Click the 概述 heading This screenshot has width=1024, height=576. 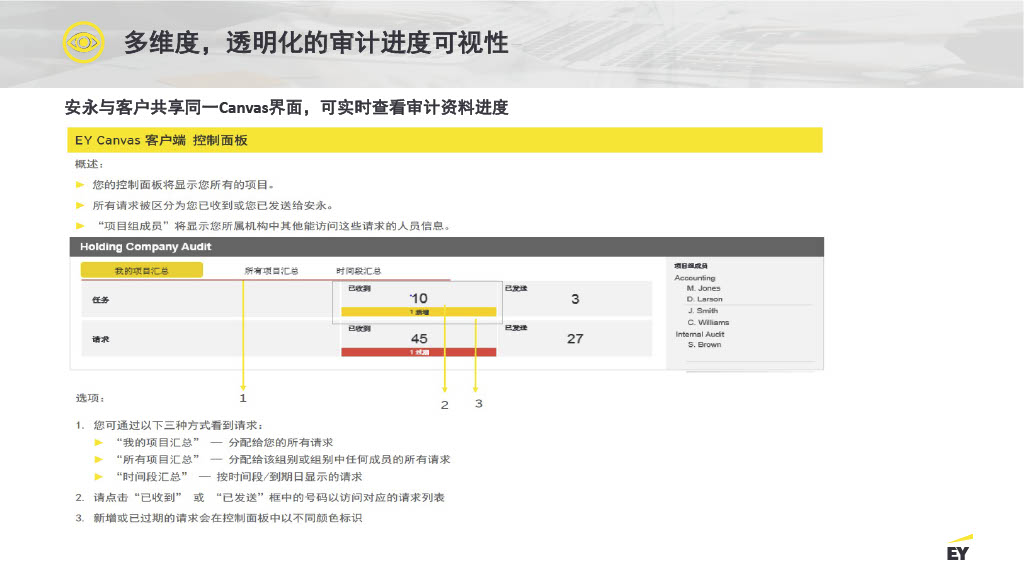89,164
